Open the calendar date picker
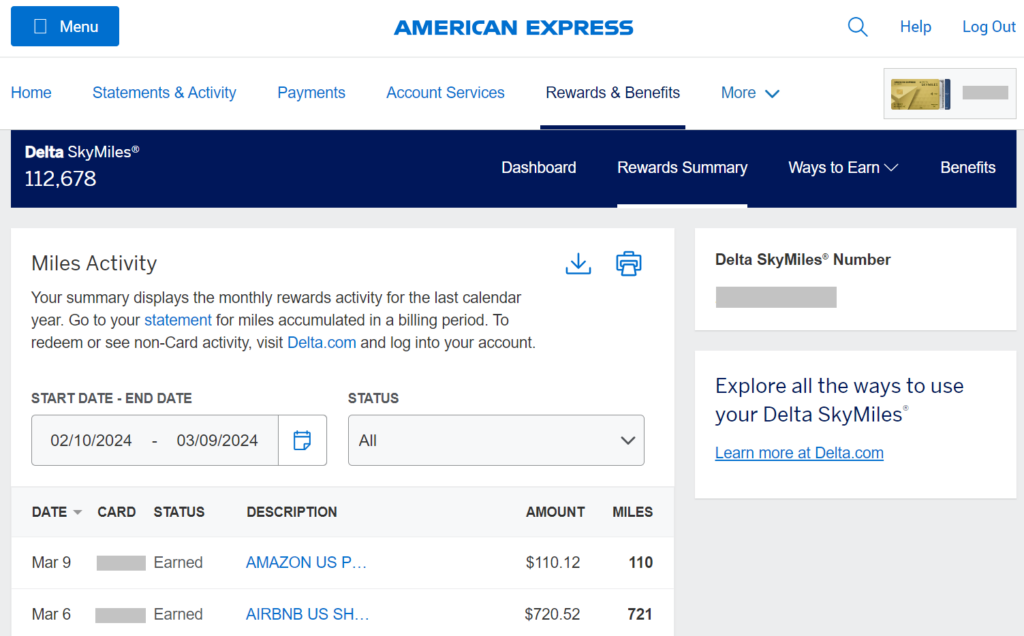The width and height of the screenshot is (1024, 636). pos(303,440)
